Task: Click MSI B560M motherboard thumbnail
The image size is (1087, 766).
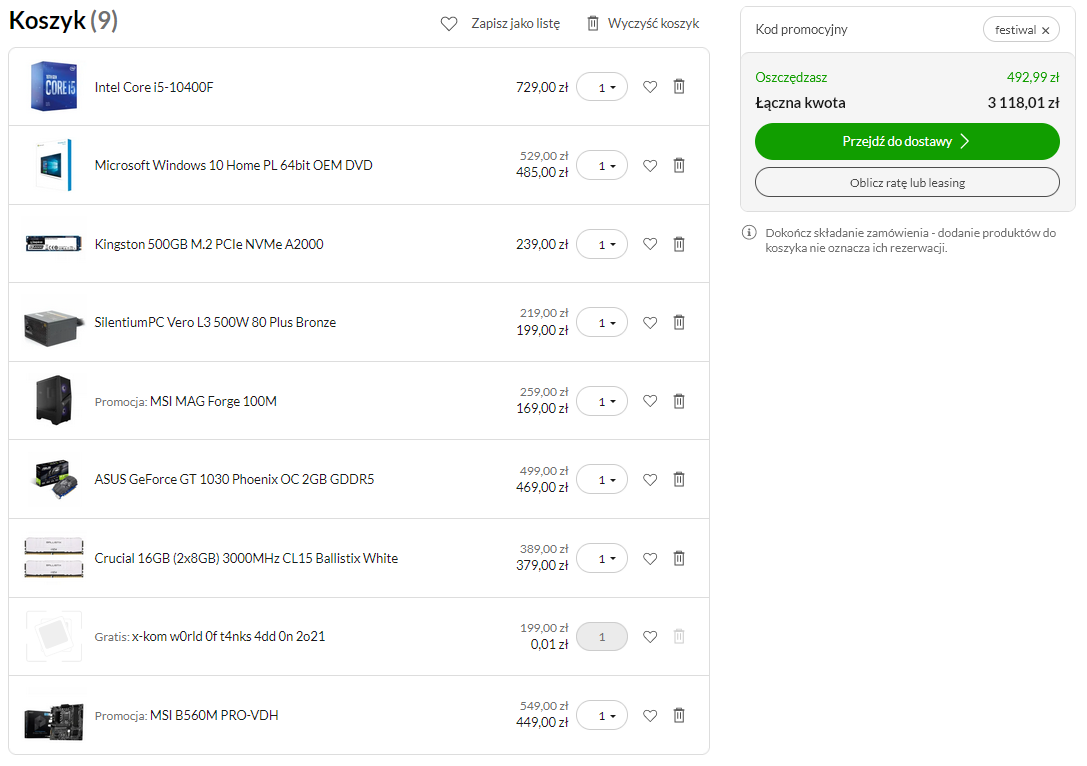Action: point(54,721)
